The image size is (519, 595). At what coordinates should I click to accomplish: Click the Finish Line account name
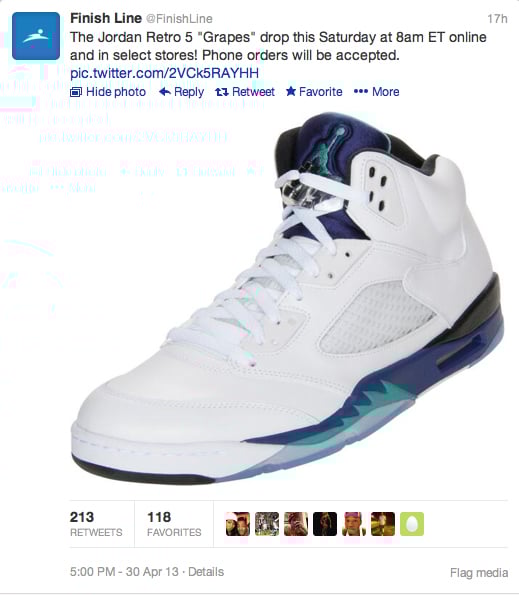pyautogui.click(x=106, y=18)
